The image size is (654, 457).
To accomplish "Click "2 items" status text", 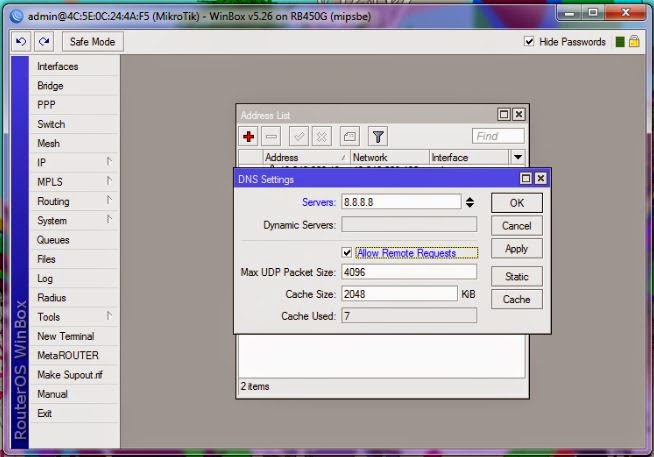I will coord(255,387).
